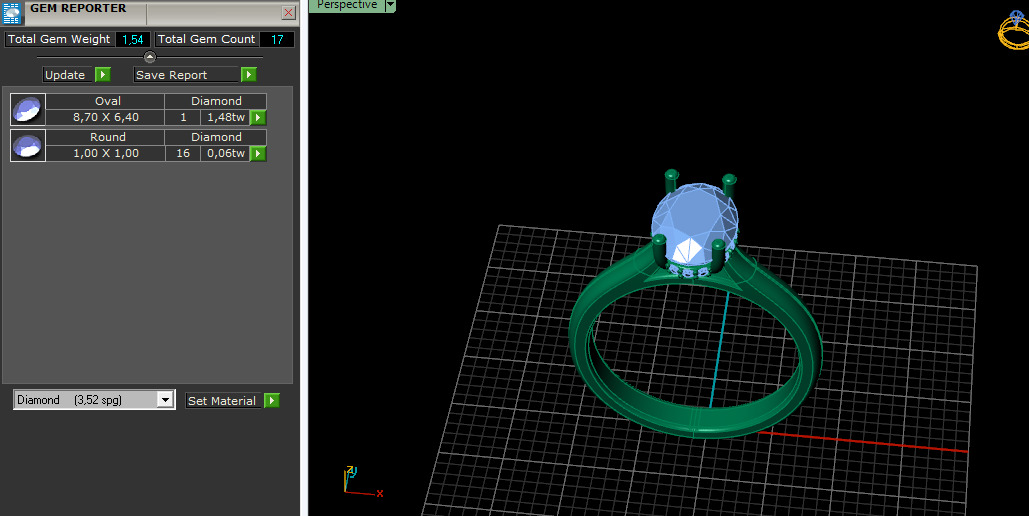
Task: Click the Total Gem Weight label
Action: [x=59, y=39]
